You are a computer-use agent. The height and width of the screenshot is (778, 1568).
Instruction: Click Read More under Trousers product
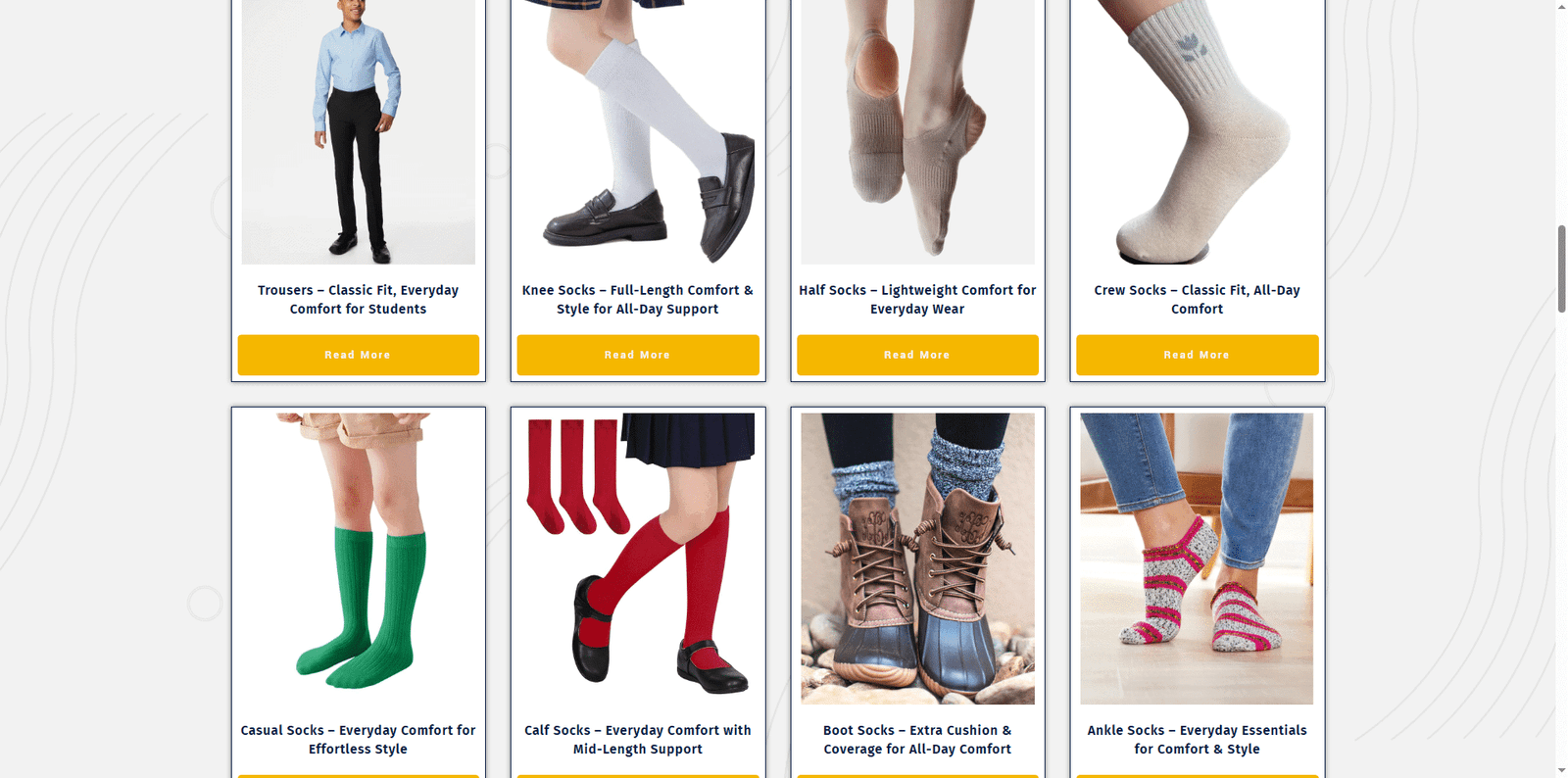[358, 355]
